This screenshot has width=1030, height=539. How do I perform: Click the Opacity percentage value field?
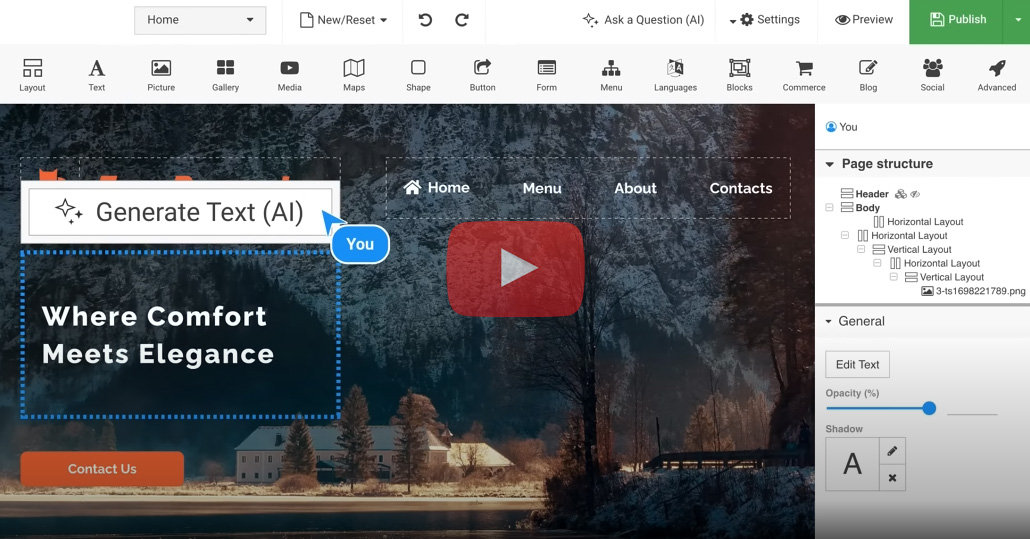point(972,407)
